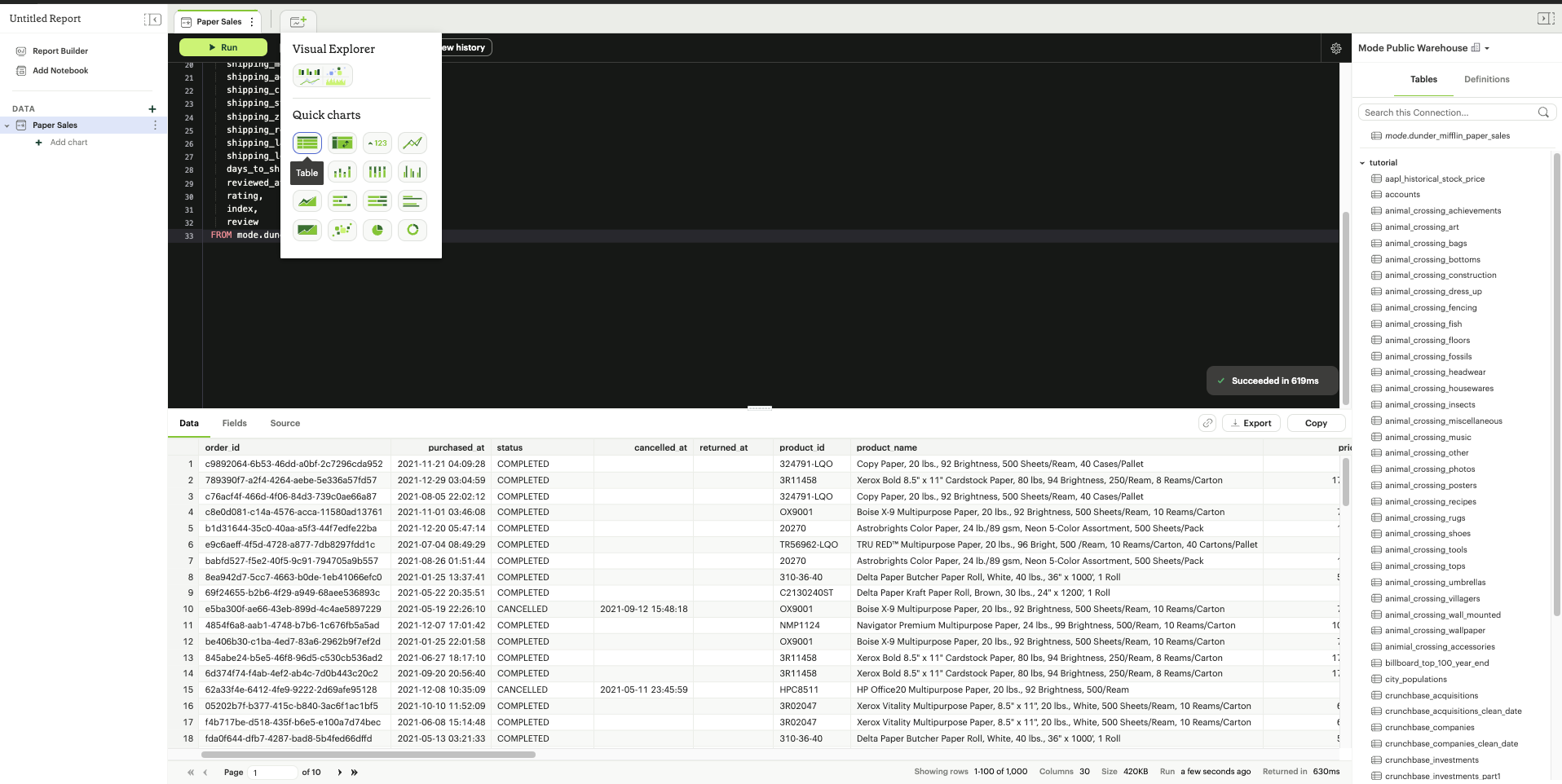This screenshot has width=1562, height=784.
Task: Pick the big number quick chart
Action: 377,143
